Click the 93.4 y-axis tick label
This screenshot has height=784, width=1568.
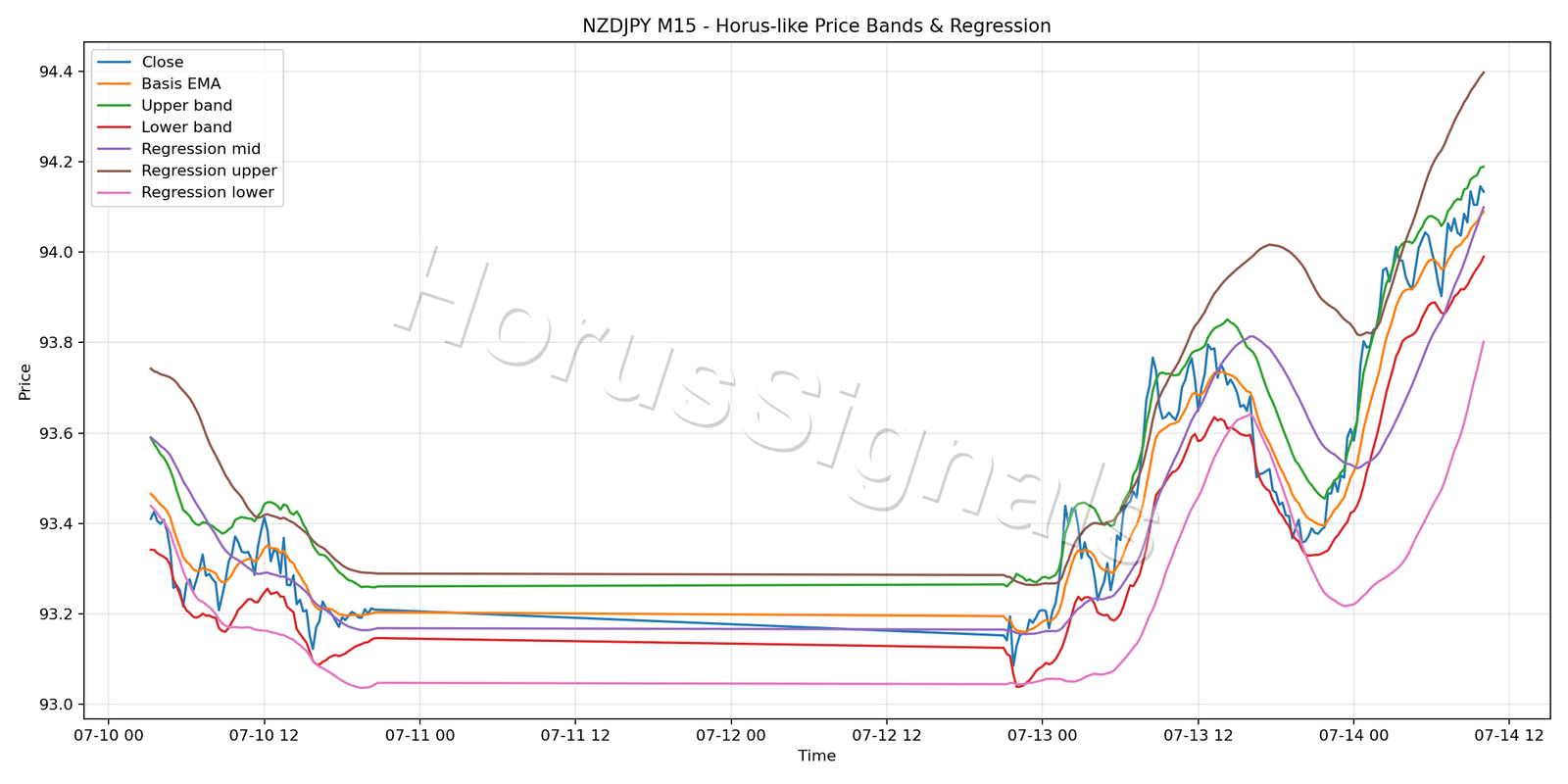56,524
